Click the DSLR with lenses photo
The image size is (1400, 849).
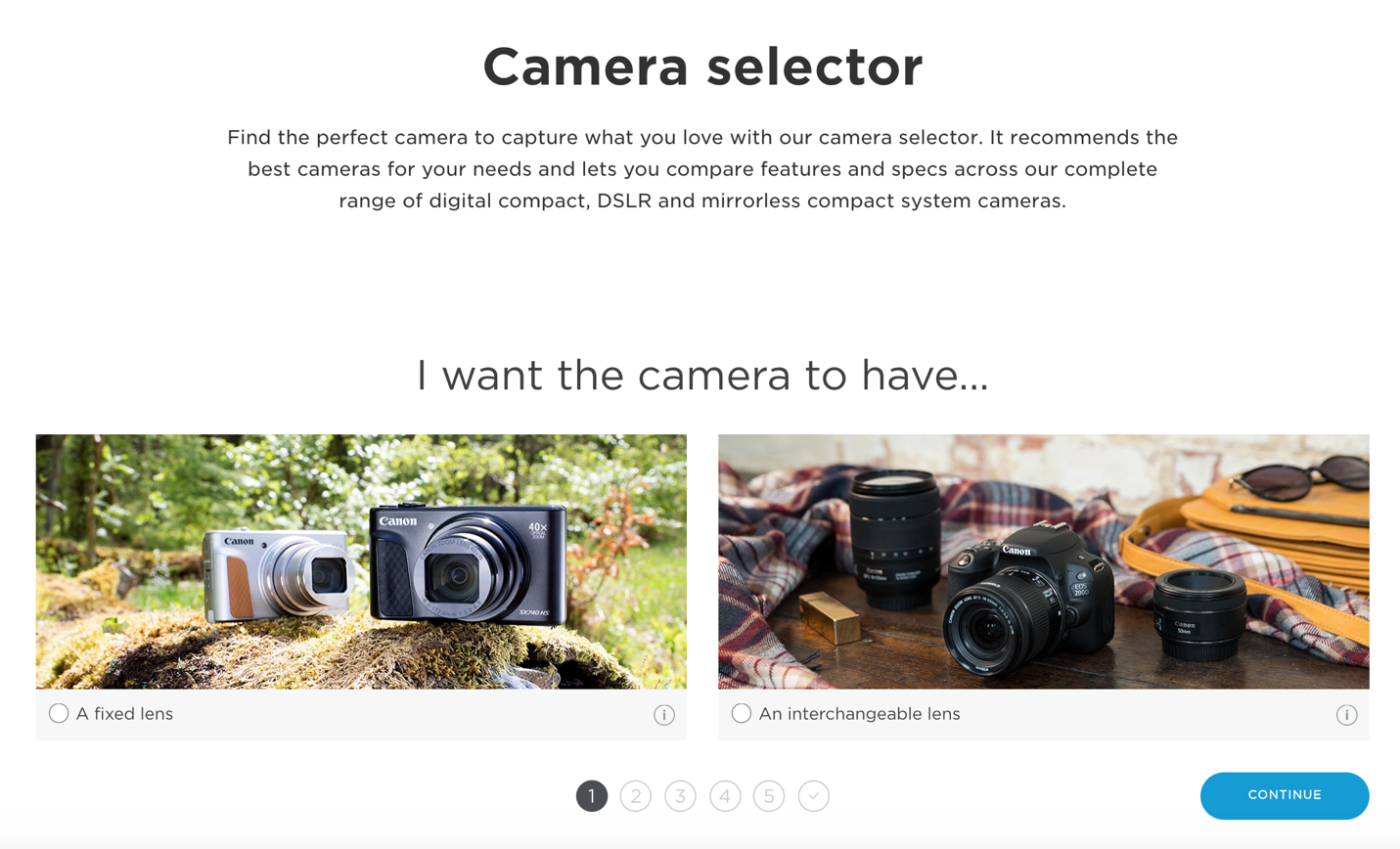(1043, 561)
